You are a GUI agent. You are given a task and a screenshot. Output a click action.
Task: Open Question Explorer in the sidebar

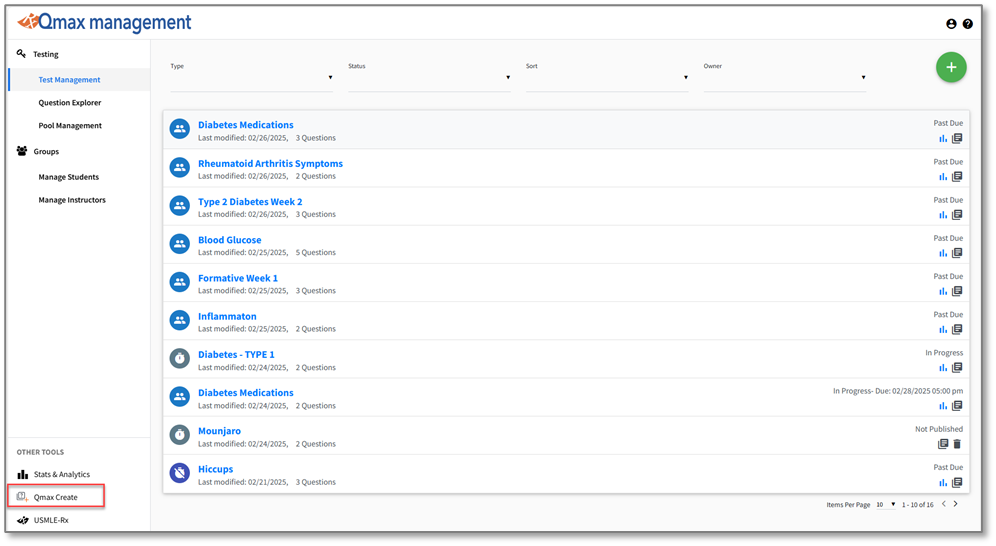(x=70, y=102)
